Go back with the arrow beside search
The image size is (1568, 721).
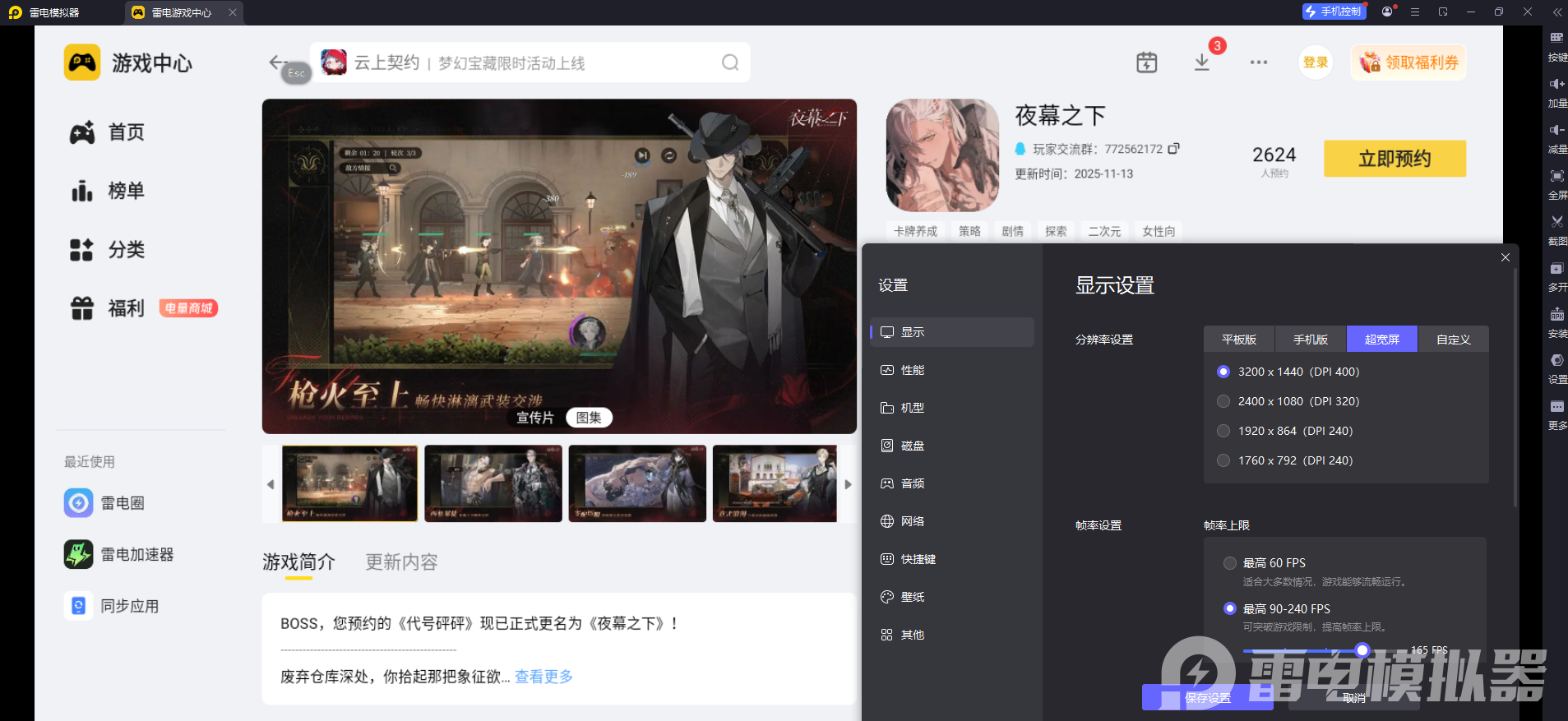[x=277, y=62]
